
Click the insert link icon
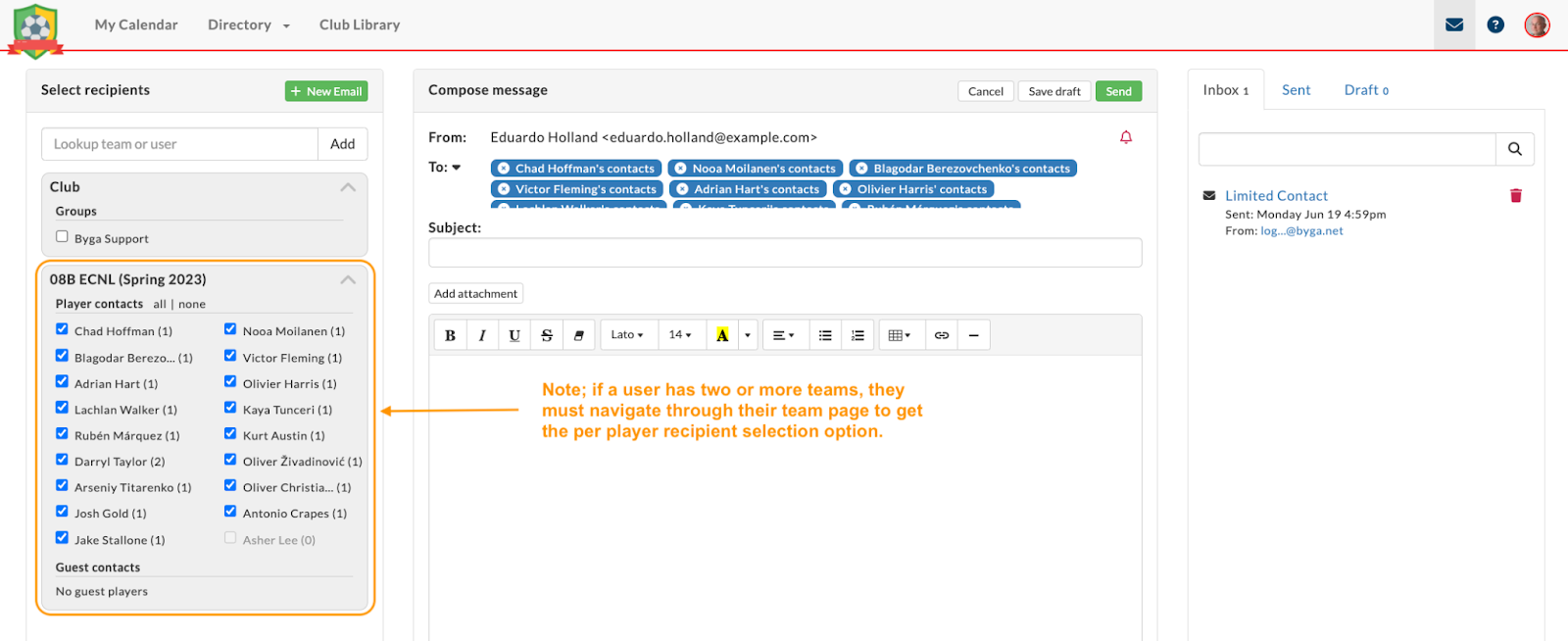coord(942,335)
